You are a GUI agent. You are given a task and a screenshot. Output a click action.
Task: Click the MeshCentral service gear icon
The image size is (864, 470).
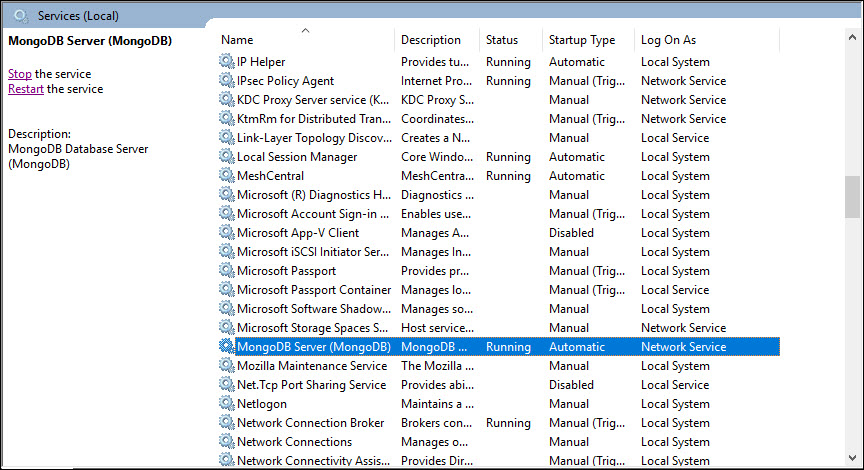[226, 175]
